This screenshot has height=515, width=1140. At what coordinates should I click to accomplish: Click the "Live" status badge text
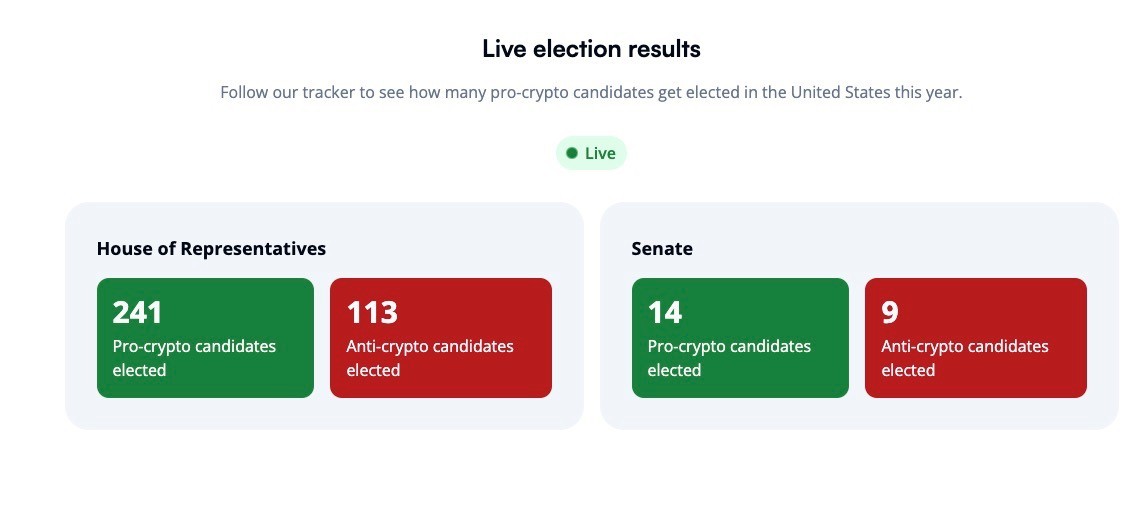[x=600, y=153]
